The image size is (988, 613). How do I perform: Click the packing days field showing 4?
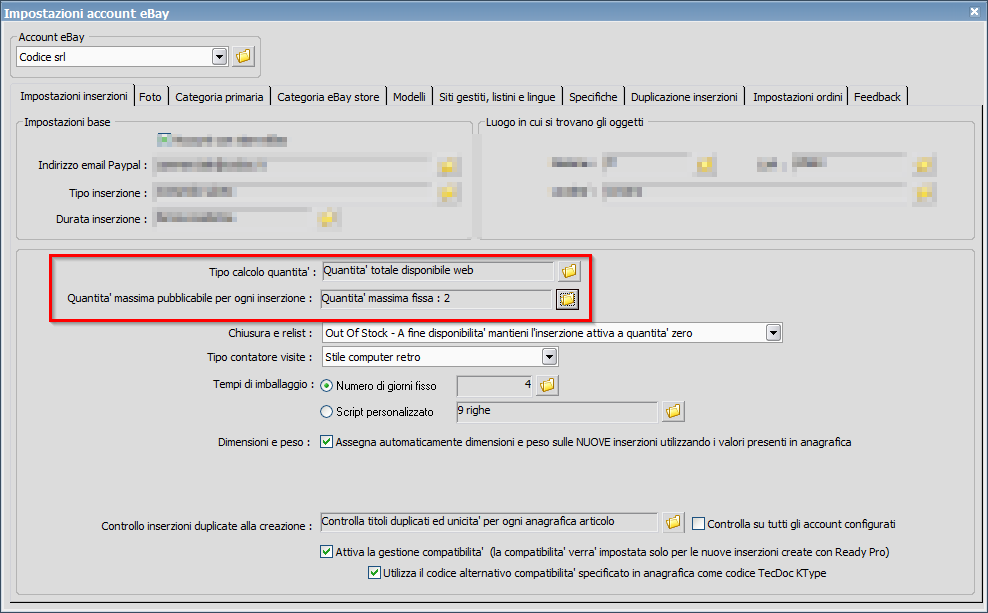[x=495, y=385]
